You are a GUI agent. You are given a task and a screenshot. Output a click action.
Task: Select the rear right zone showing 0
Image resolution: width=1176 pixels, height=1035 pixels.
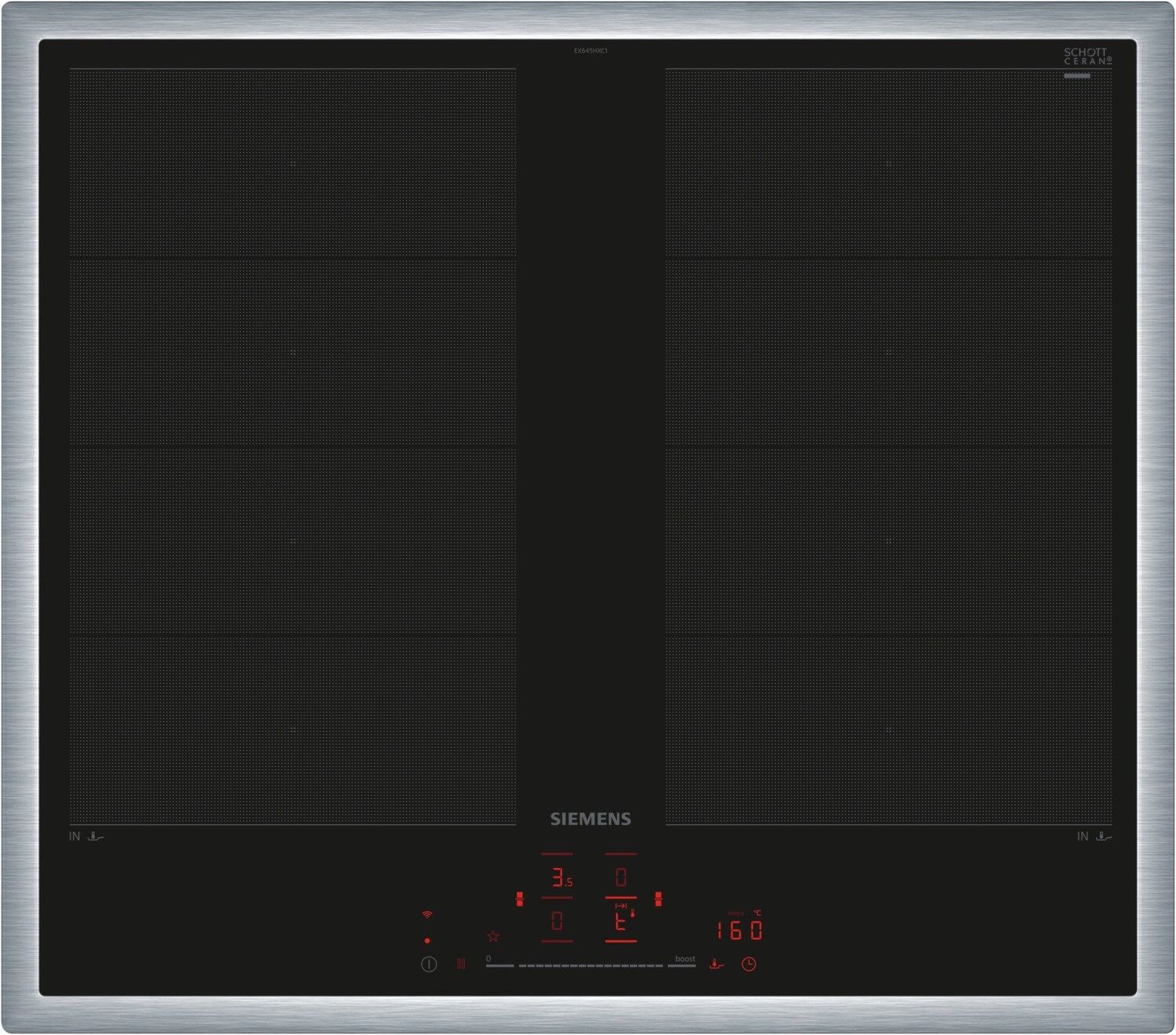pos(621,877)
